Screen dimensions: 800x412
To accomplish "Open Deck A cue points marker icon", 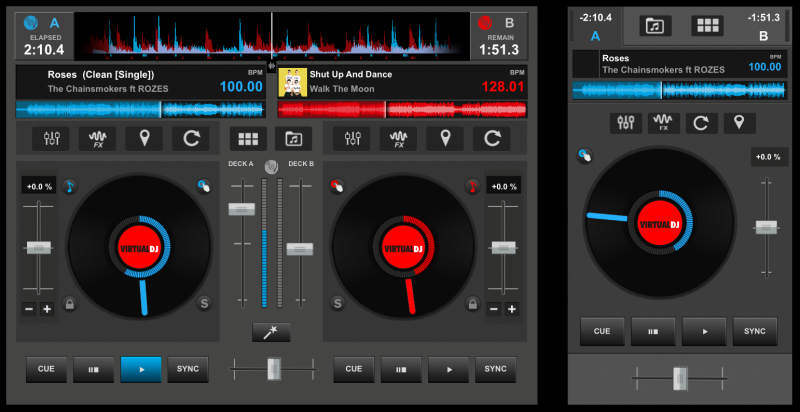I will 144,138.
